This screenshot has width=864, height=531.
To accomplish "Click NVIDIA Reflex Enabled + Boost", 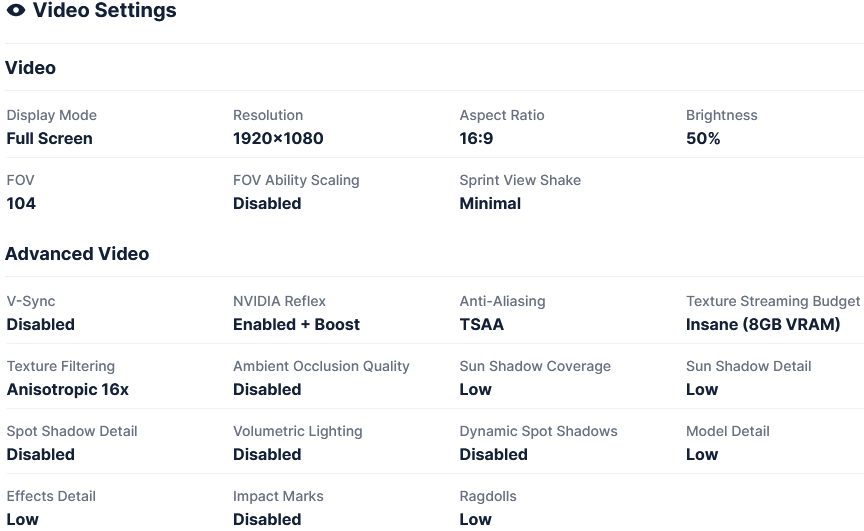I will 296,324.
